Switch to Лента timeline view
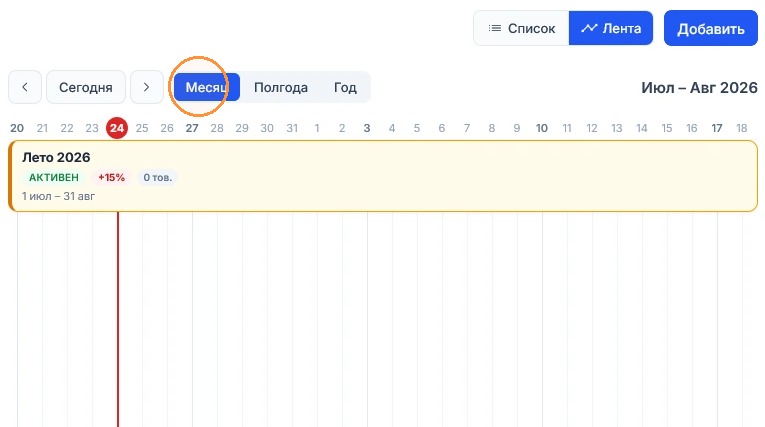The width and height of the screenshot is (765, 427). (611, 28)
